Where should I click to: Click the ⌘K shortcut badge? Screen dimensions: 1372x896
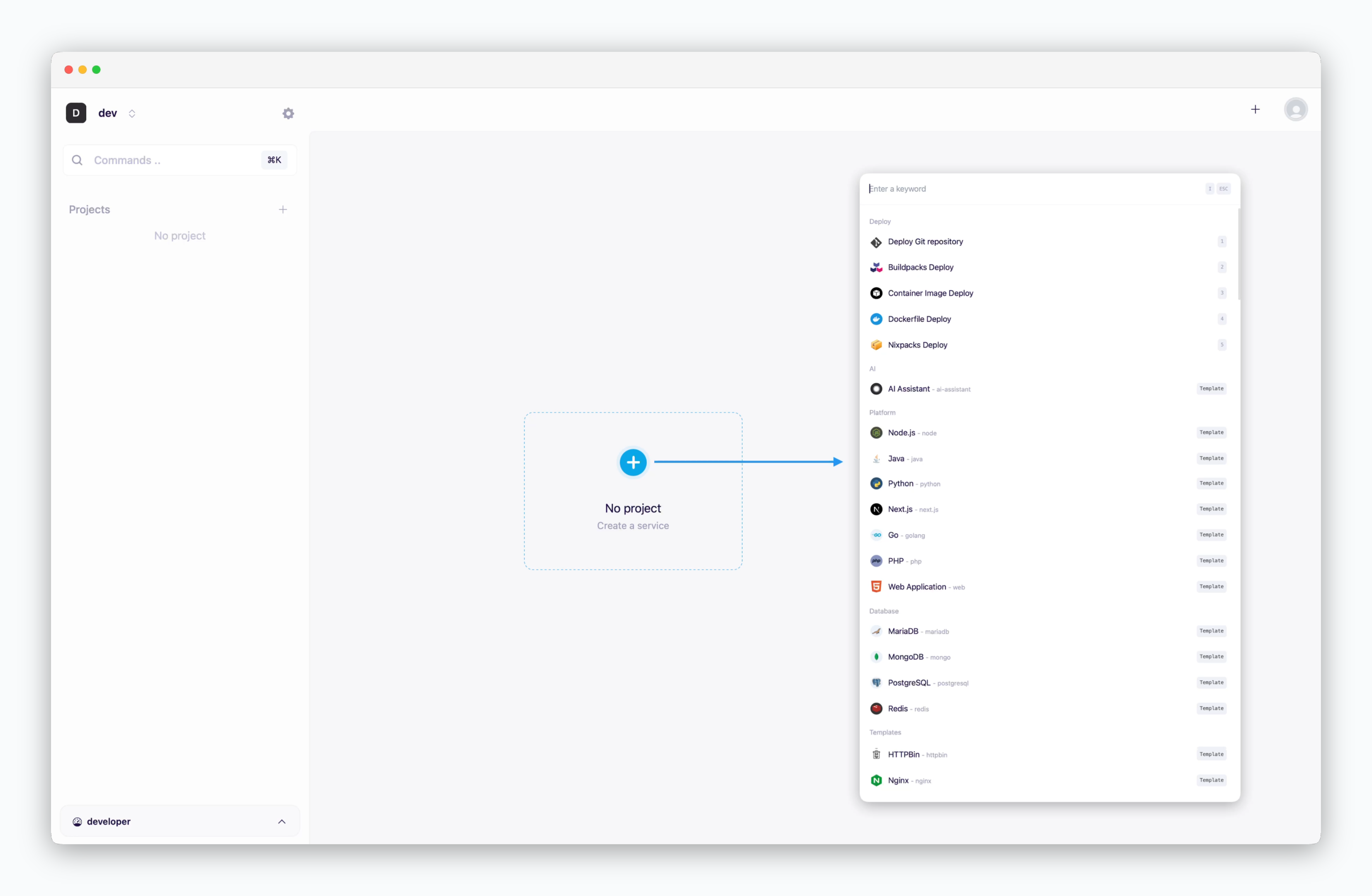tap(274, 160)
